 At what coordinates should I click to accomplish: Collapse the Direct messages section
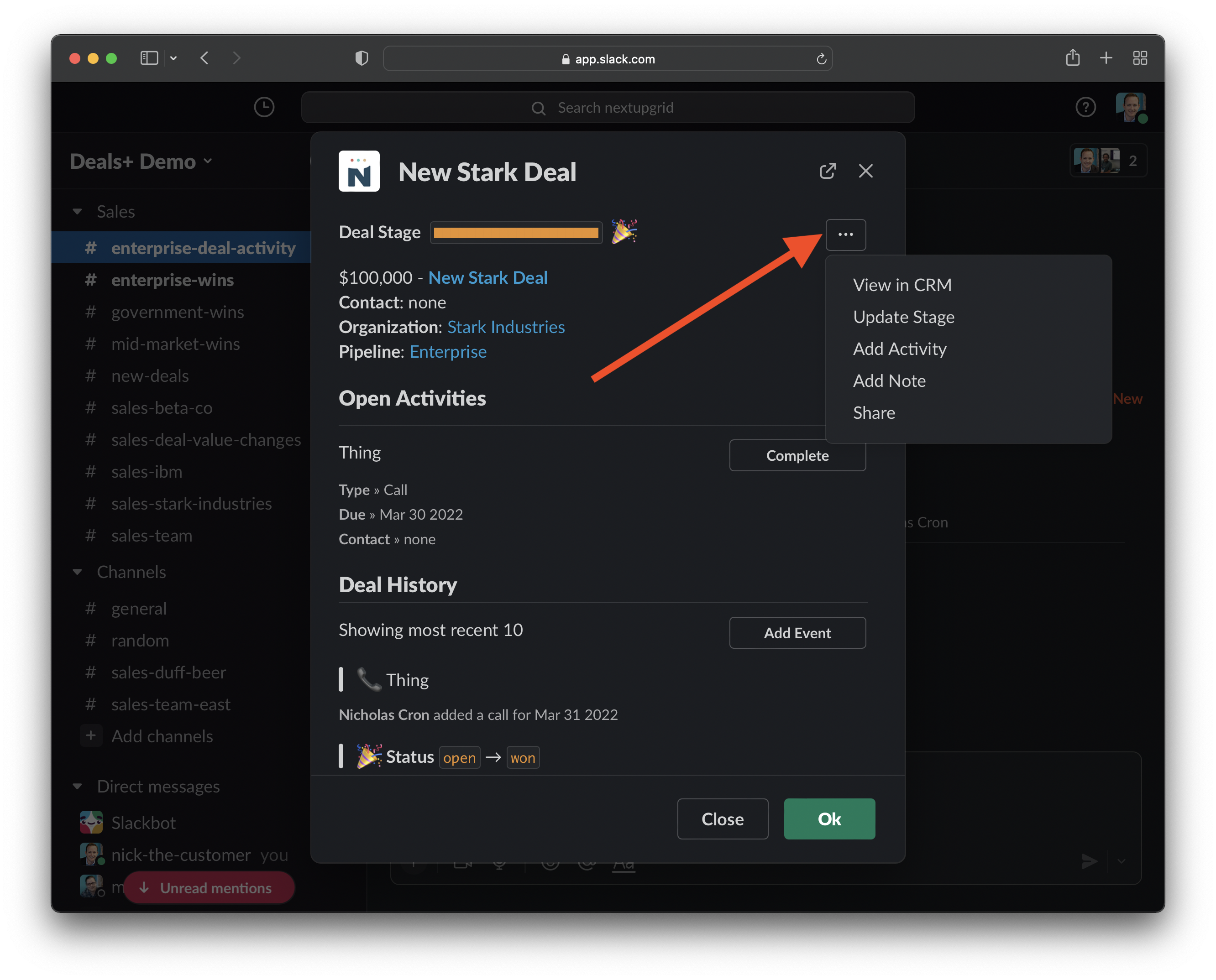78,787
